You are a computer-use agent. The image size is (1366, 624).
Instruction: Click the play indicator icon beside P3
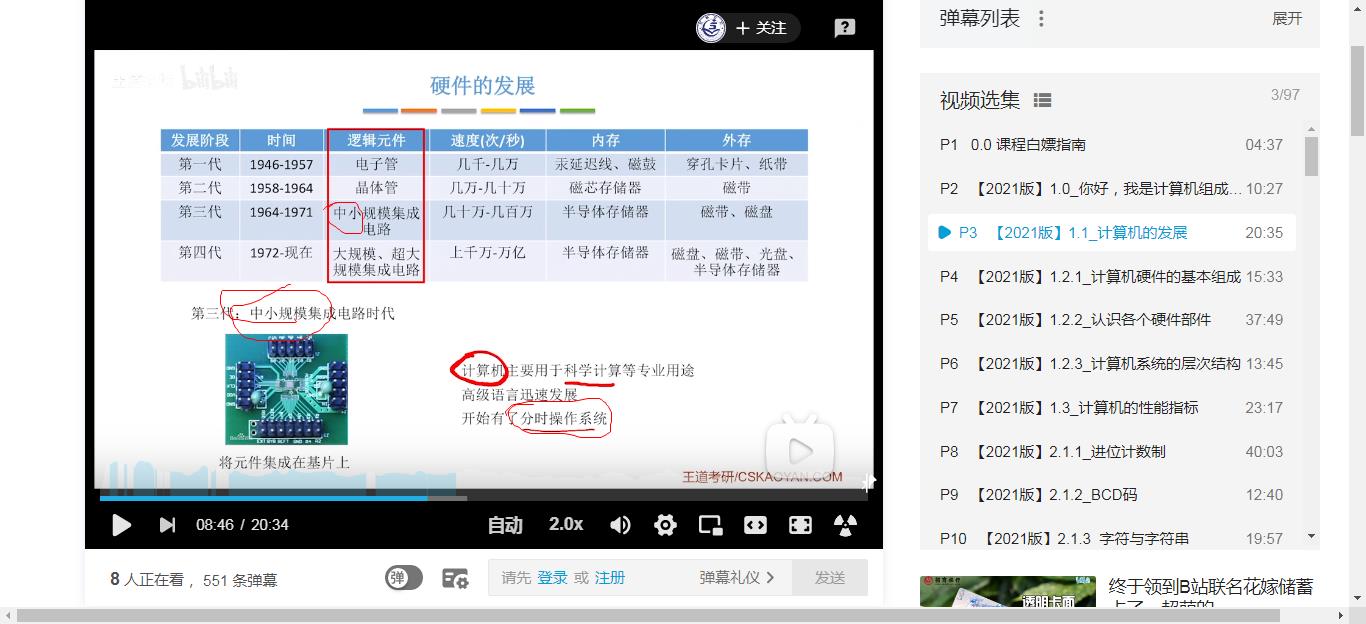(945, 232)
